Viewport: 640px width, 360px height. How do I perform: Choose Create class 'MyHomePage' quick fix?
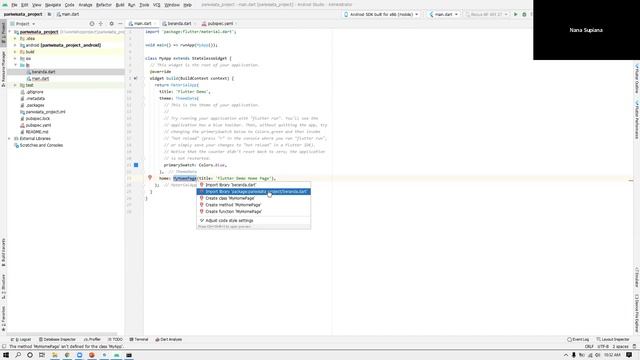(253, 198)
